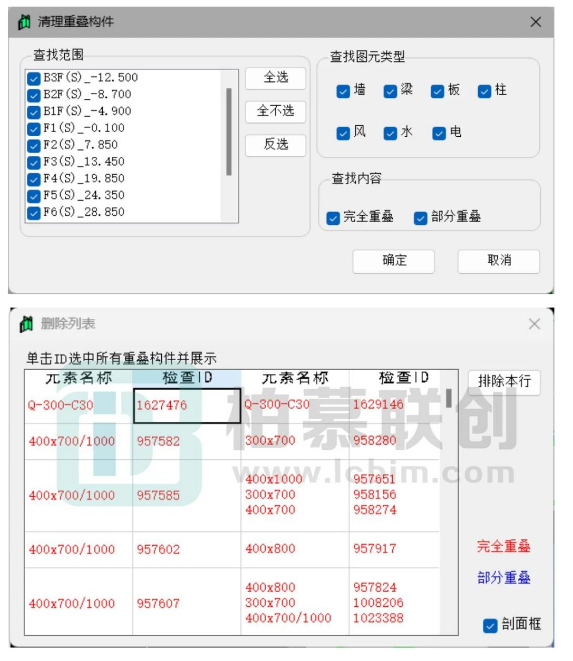Uncheck the 板 element type
Screen dimensions: 573x661
pos(437,91)
